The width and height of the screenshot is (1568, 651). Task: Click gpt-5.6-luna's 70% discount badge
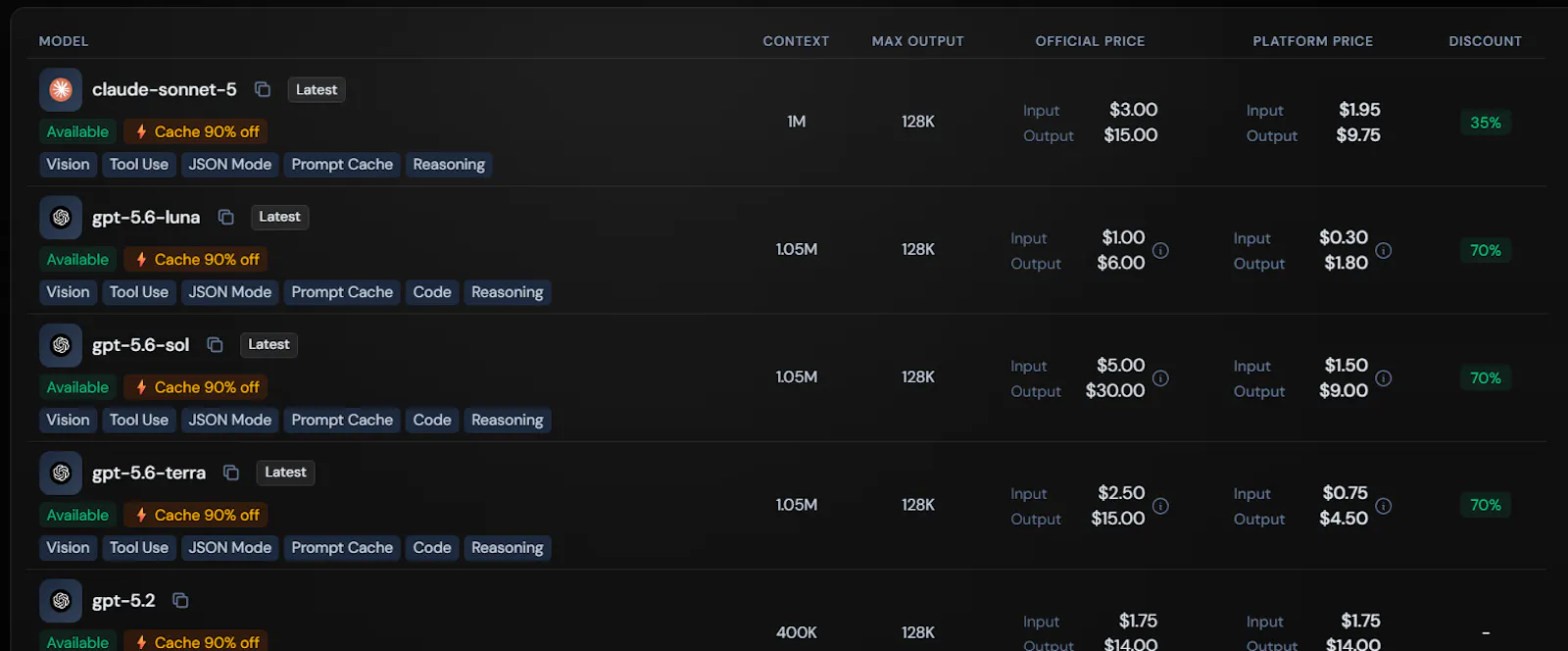point(1486,250)
